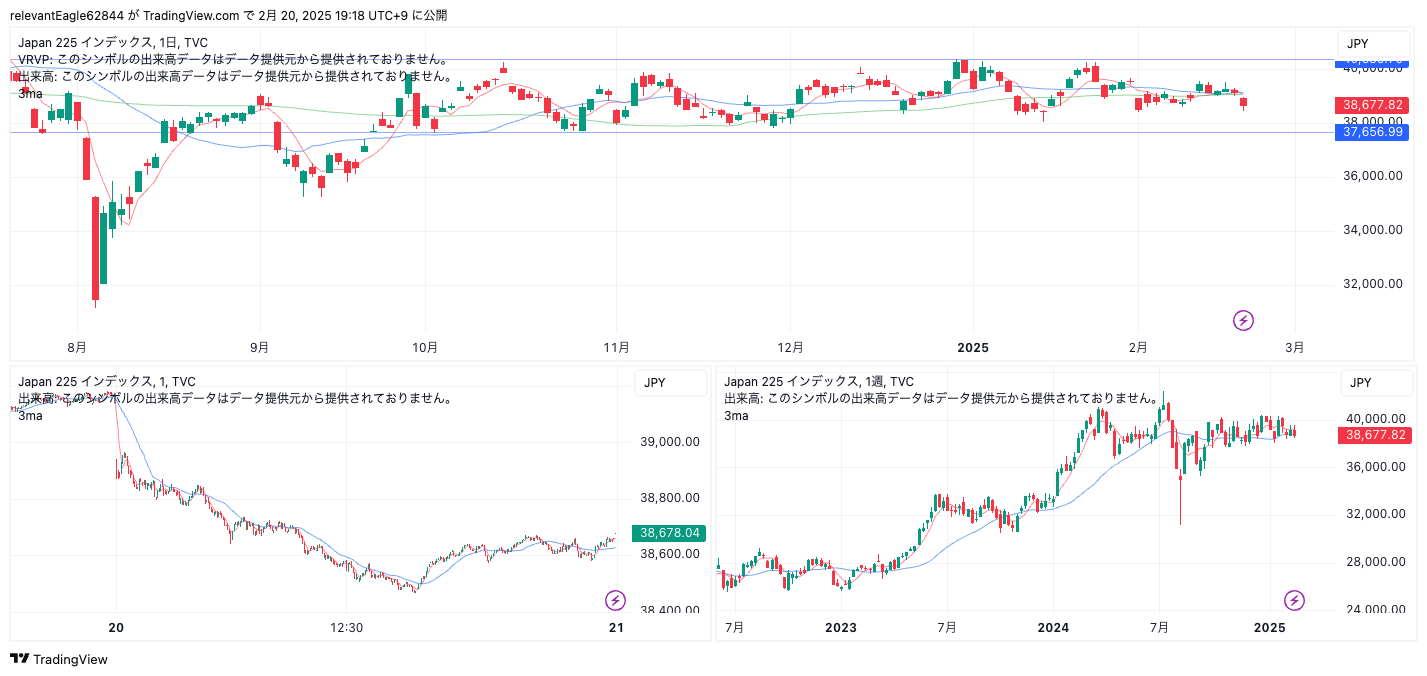The image size is (1427, 676).
Task: Click the 2025 marker on daily time axis
Action: [x=972, y=348]
